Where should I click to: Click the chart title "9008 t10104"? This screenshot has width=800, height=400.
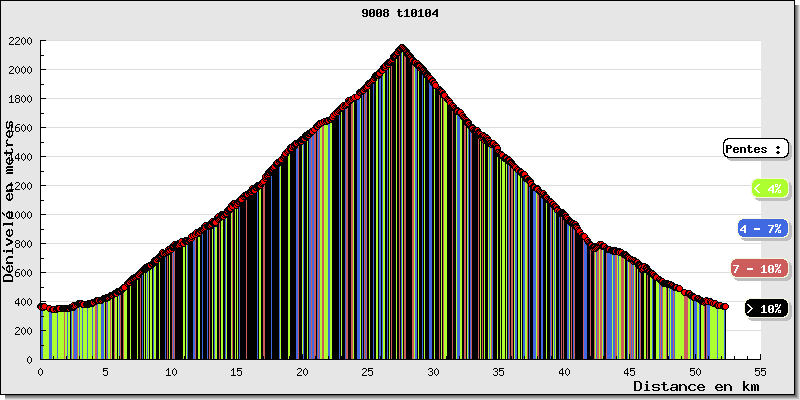point(399,14)
